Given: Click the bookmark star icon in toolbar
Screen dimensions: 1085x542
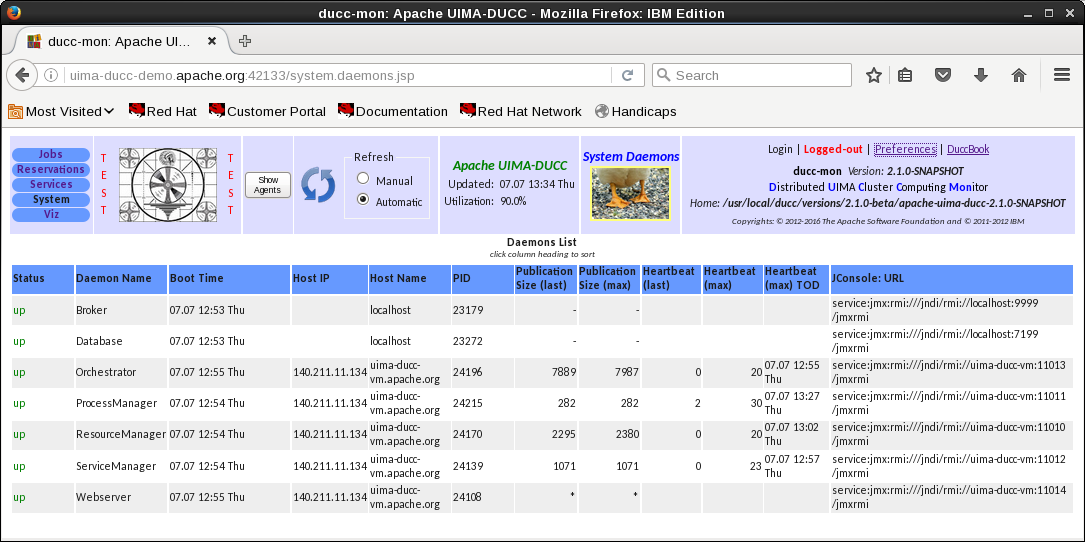Looking at the screenshot, I should [874, 75].
